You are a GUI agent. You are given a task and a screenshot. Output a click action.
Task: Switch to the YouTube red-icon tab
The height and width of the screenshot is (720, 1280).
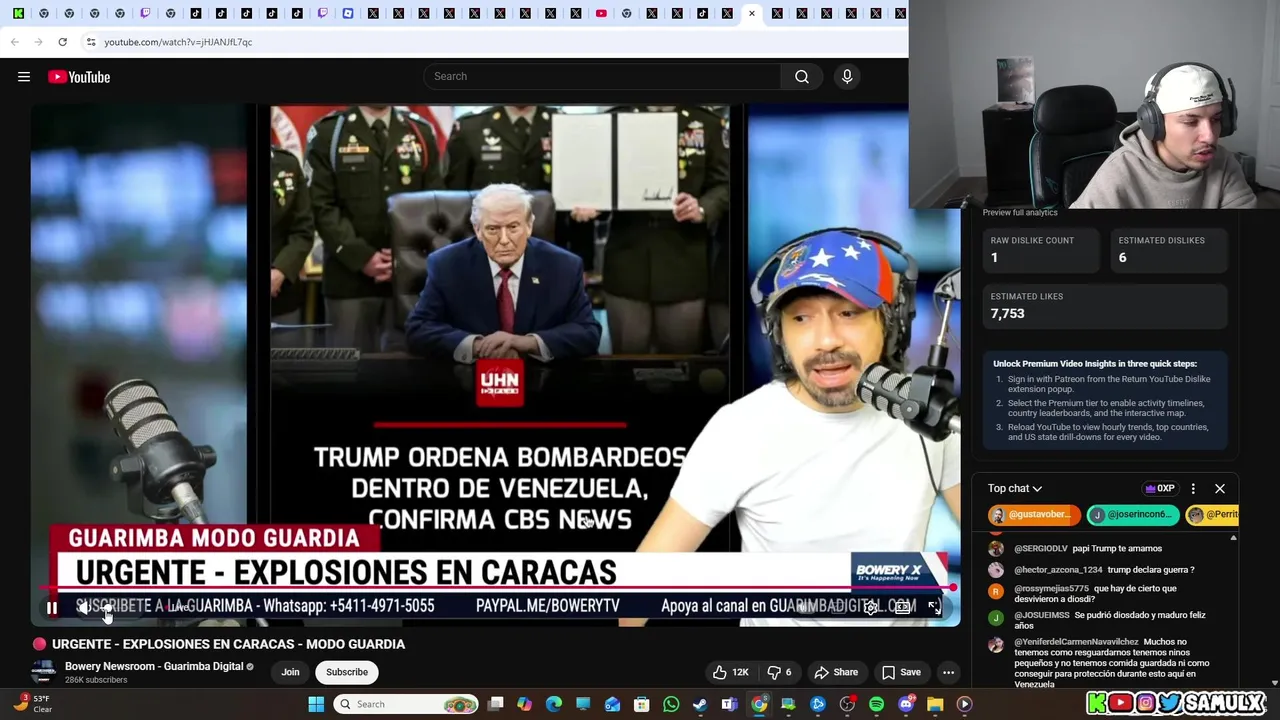601,14
